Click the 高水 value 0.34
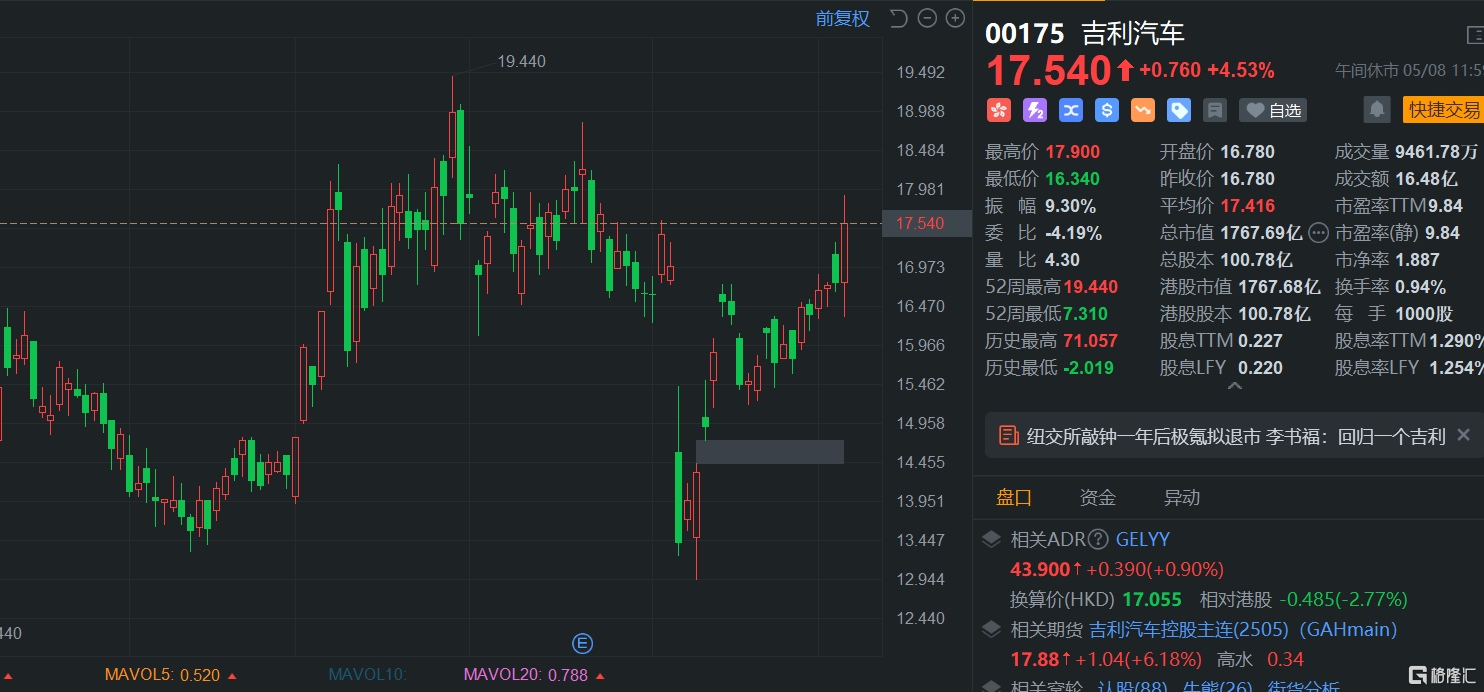Viewport: 1484px width, 692px height. (x=1285, y=659)
